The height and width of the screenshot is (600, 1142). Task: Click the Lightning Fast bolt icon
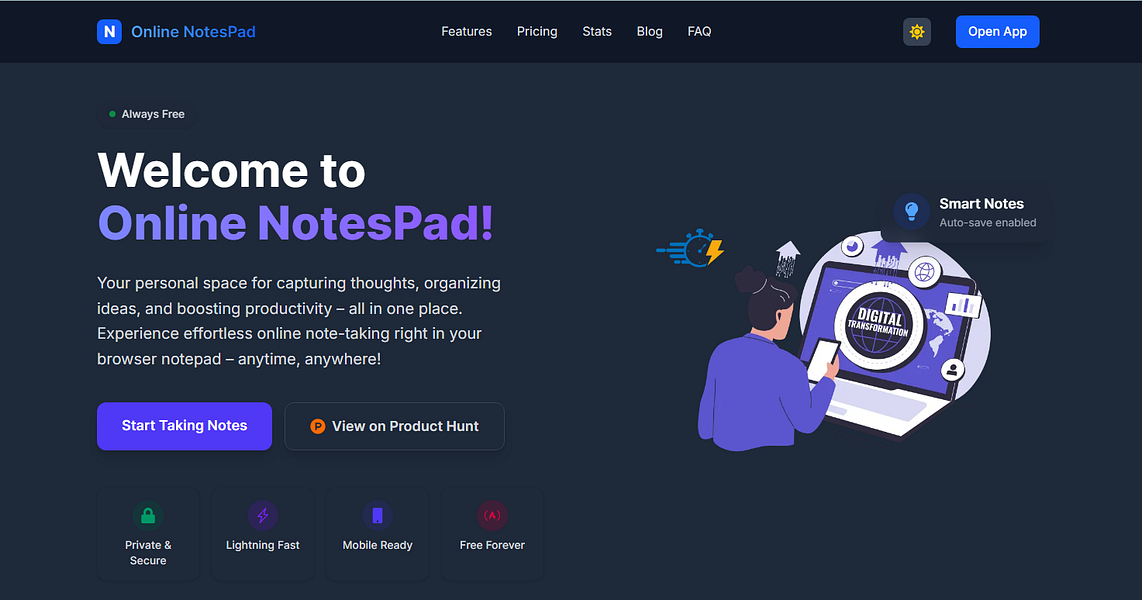262,515
